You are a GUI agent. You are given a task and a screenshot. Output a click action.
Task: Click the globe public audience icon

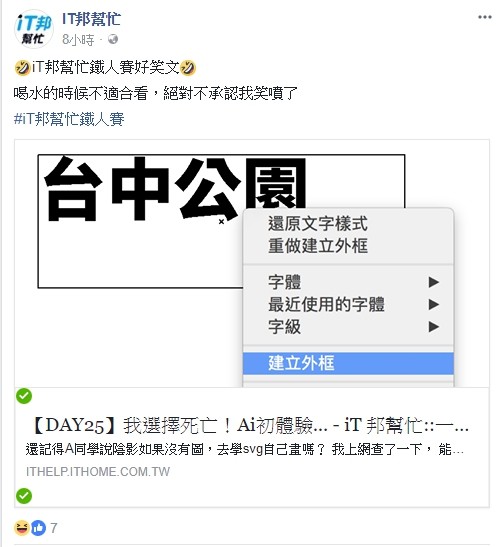tap(113, 39)
